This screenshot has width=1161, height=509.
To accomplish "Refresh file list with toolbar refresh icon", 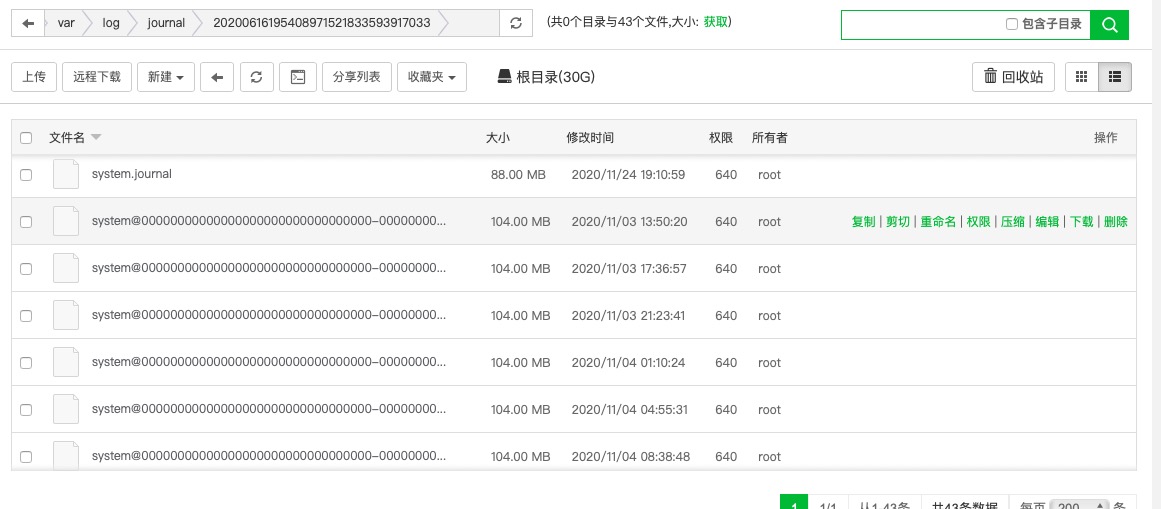I will click(256, 77).
